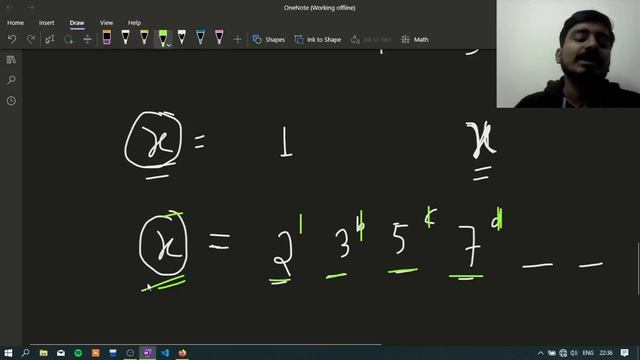Image resolution: width=640 pixels, height=360 pixels.
Task: Open the volume control in tray
Action: 574,353
